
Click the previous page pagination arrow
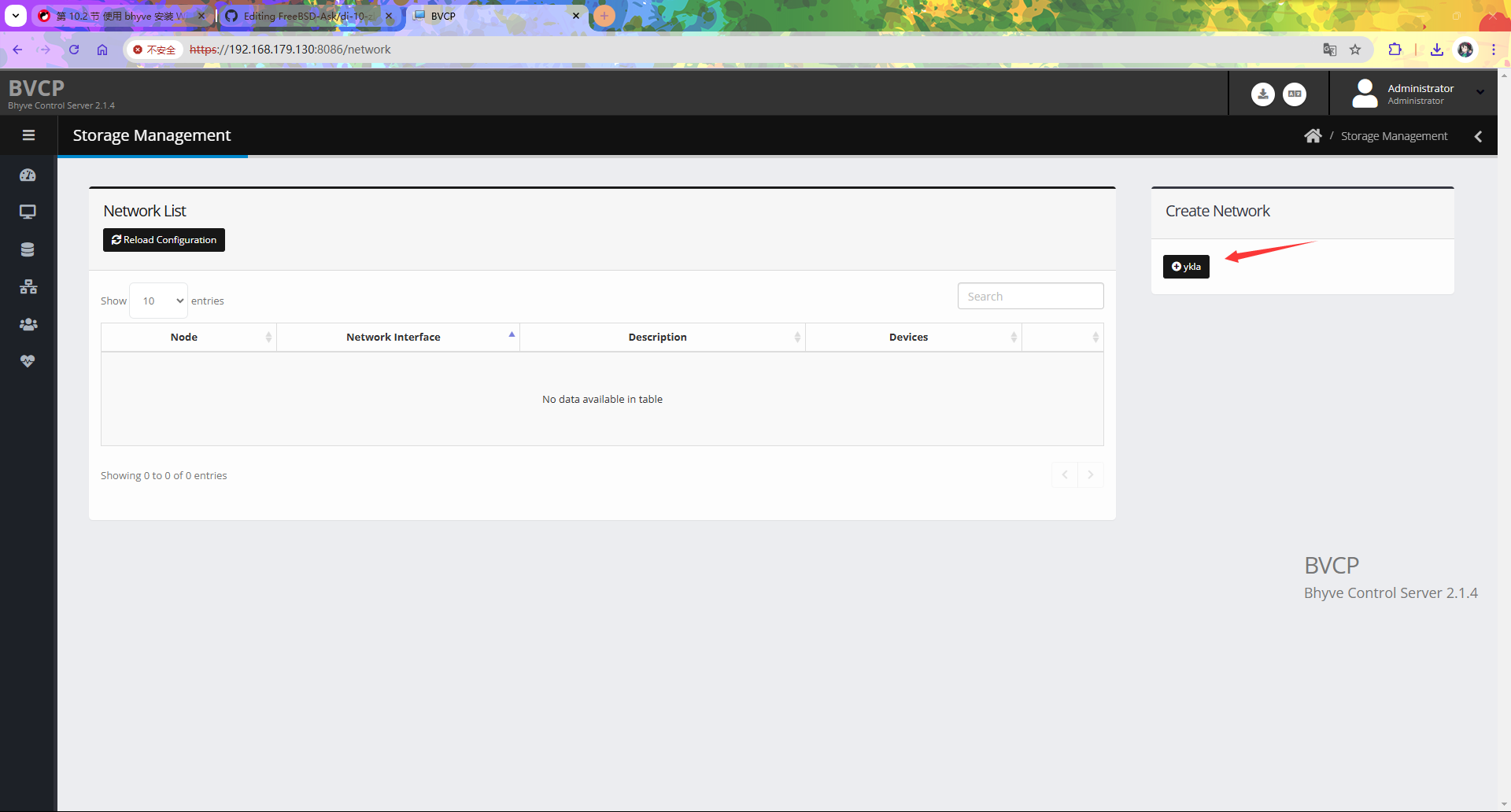1065,474
